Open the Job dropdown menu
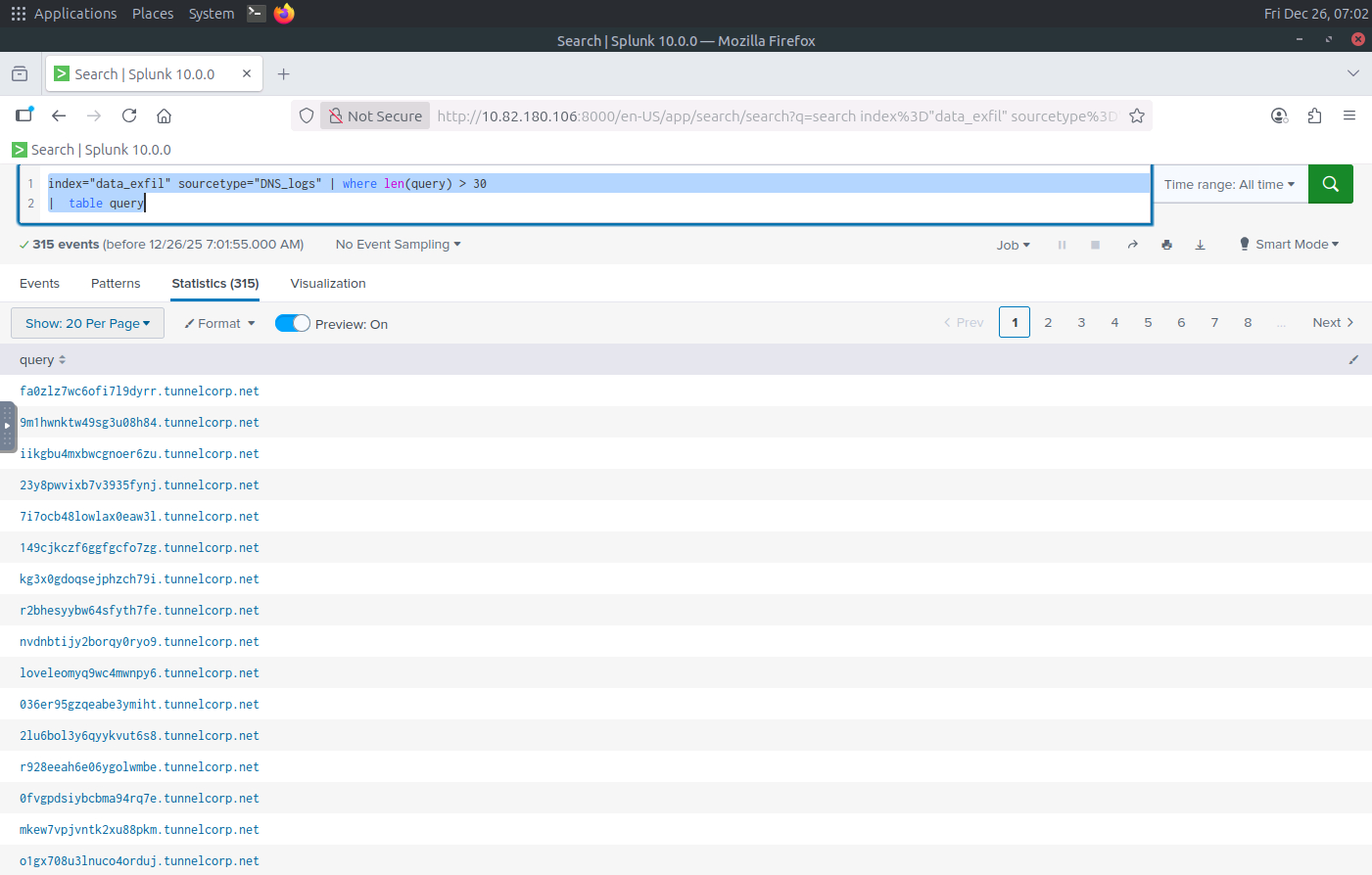 [1014, 245]
